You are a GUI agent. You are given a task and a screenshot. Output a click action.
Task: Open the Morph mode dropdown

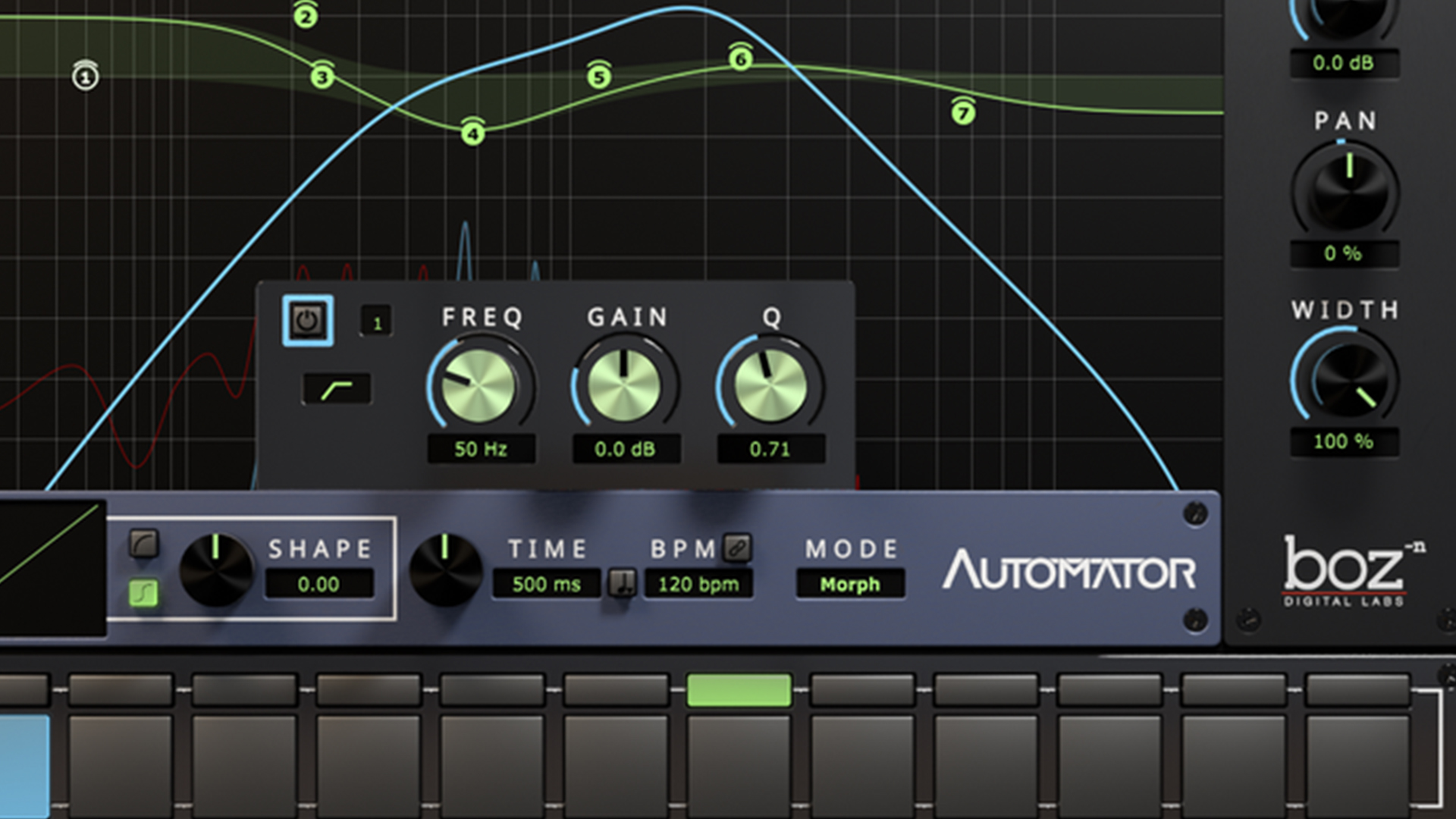click(850, 584)
